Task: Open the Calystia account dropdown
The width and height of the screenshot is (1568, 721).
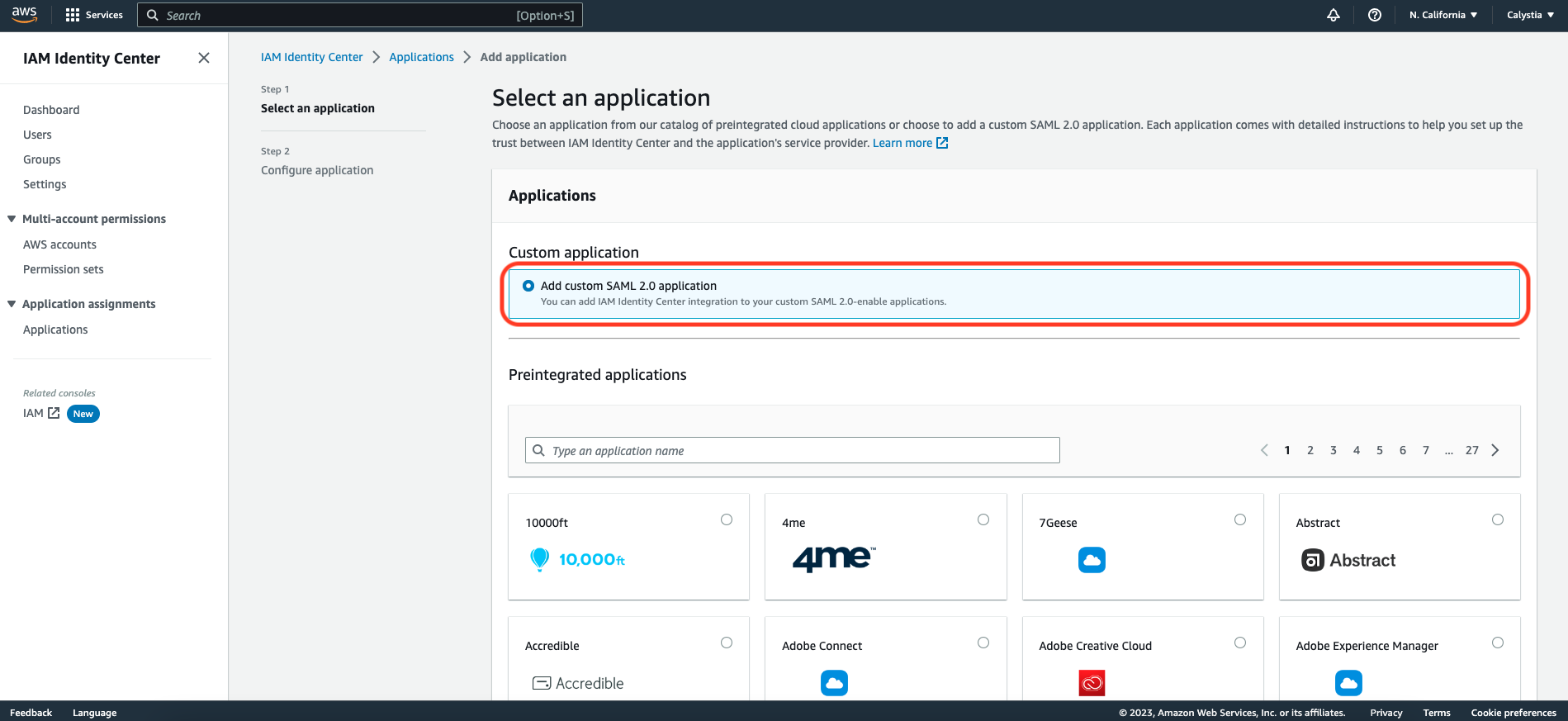Action: pyautogui.click(x=1530, y=15)
